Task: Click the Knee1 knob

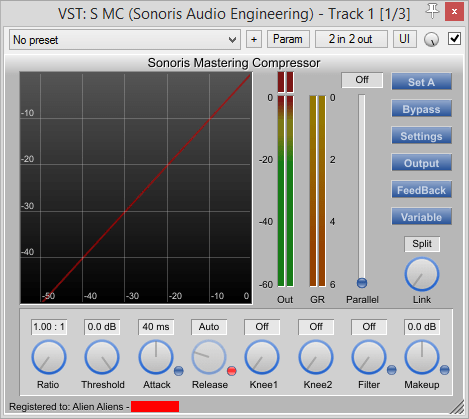Action: [x=262, y=357]
